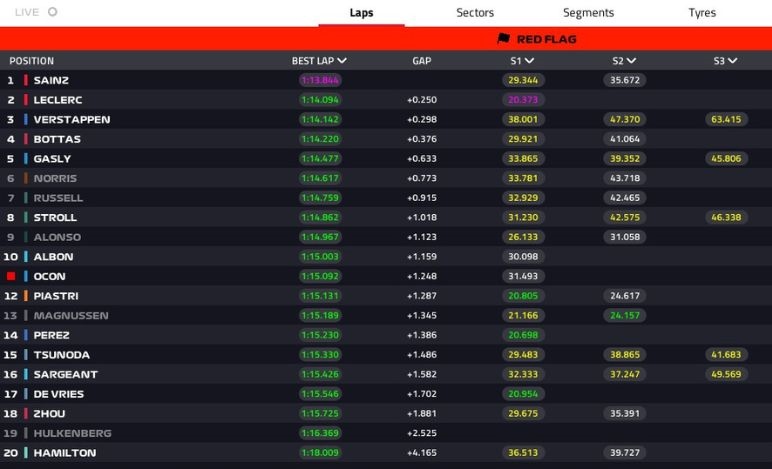The image size is (772, 469).
Task: Select driver name VERSTAPPEN
Action: pyautogui.click(x=72, y=119)
